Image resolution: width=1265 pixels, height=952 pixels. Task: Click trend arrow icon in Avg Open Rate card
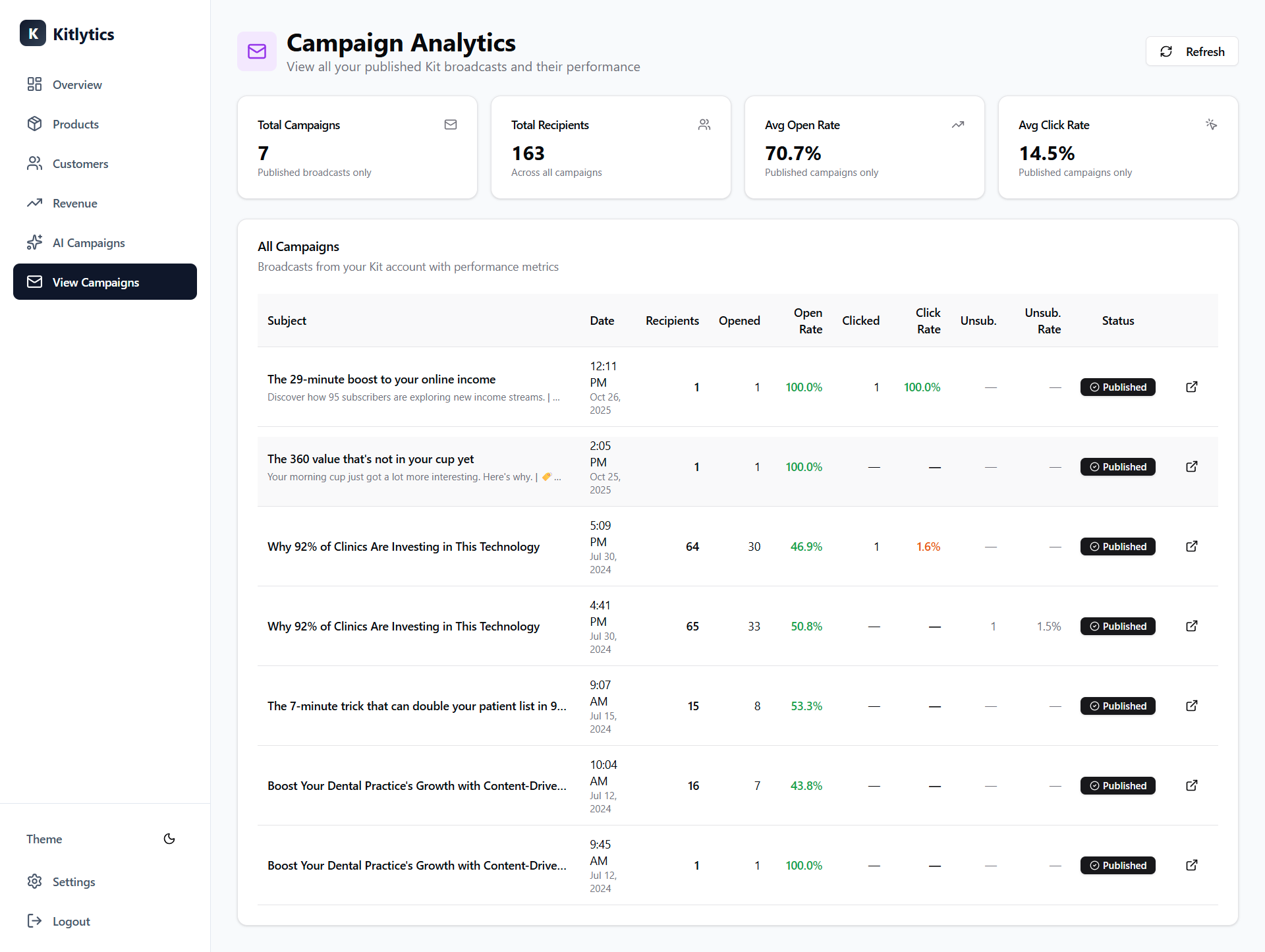click(958, 125)
